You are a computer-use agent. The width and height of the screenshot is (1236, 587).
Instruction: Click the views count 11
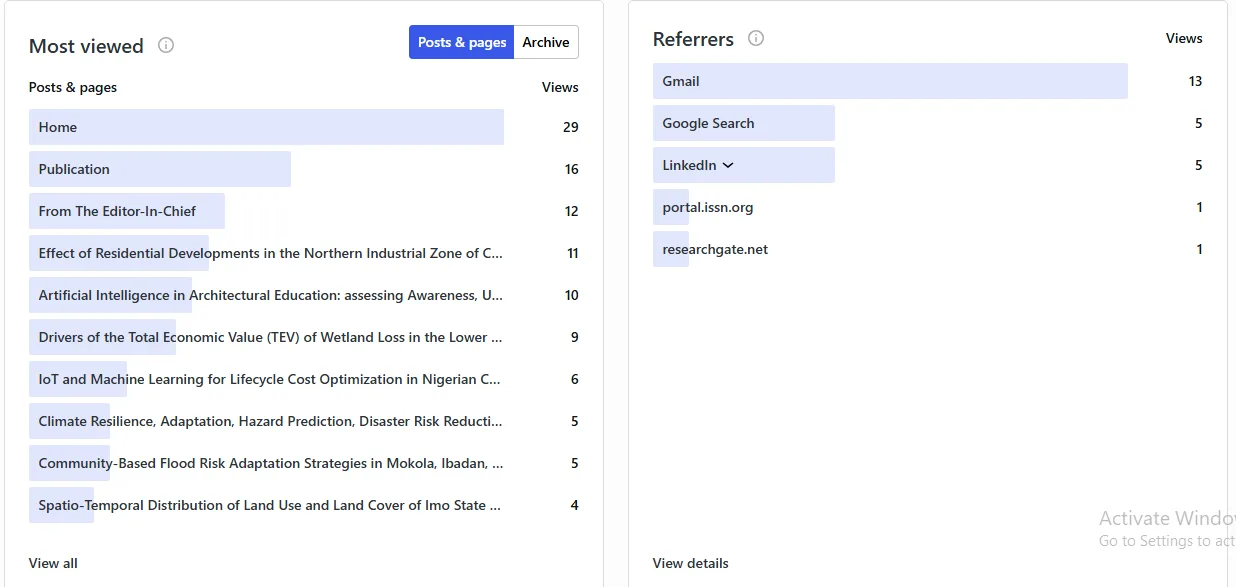[573, 253]
